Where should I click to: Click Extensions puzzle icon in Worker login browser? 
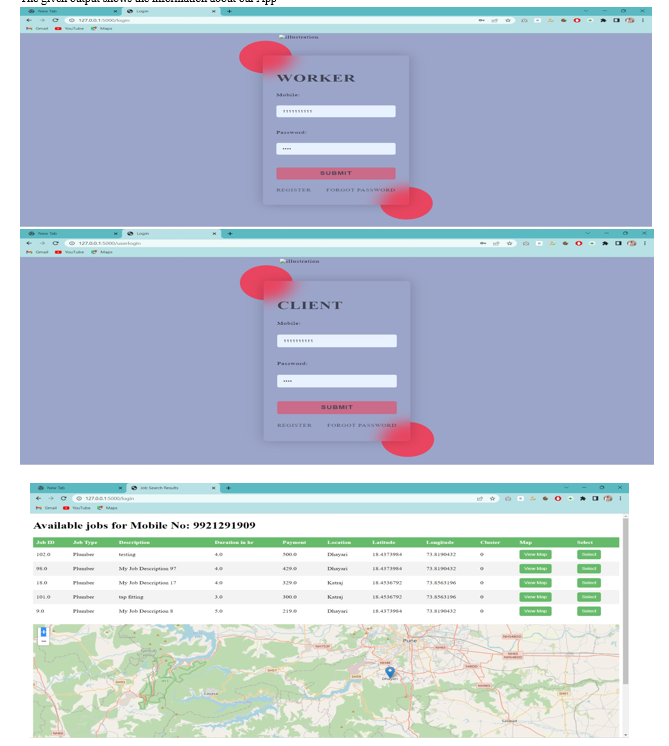click(x=603, y=20)
